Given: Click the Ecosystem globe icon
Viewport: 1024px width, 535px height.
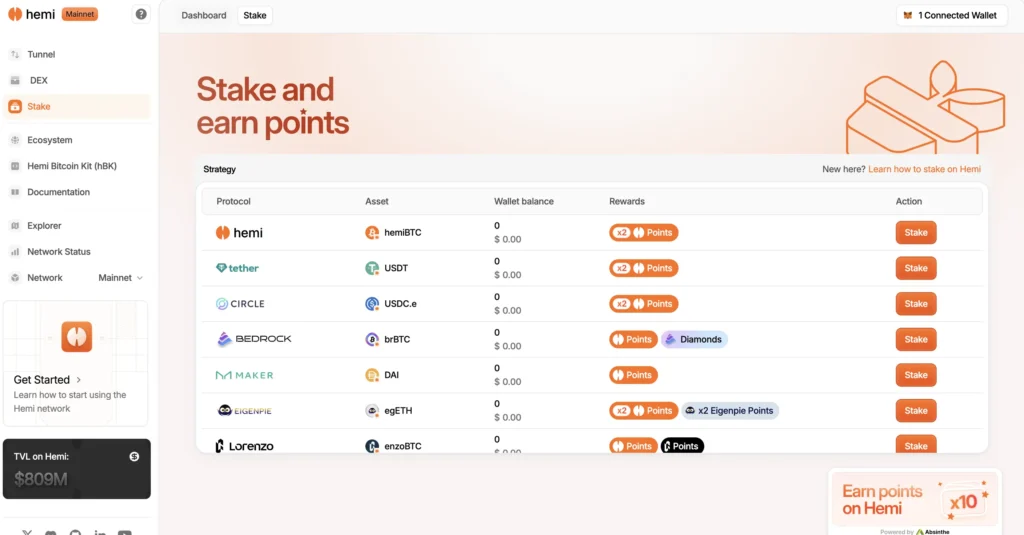Looking at the screenshot, I should click(15, 140).
